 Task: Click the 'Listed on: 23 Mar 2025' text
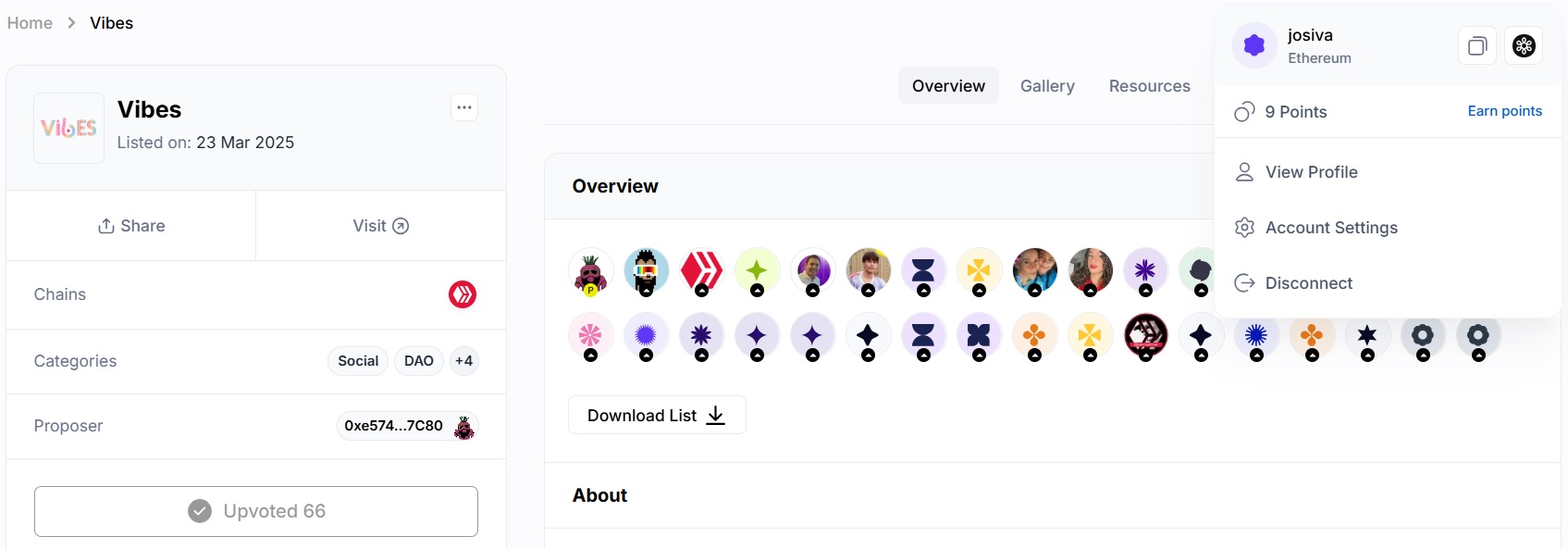pos(205,143)
